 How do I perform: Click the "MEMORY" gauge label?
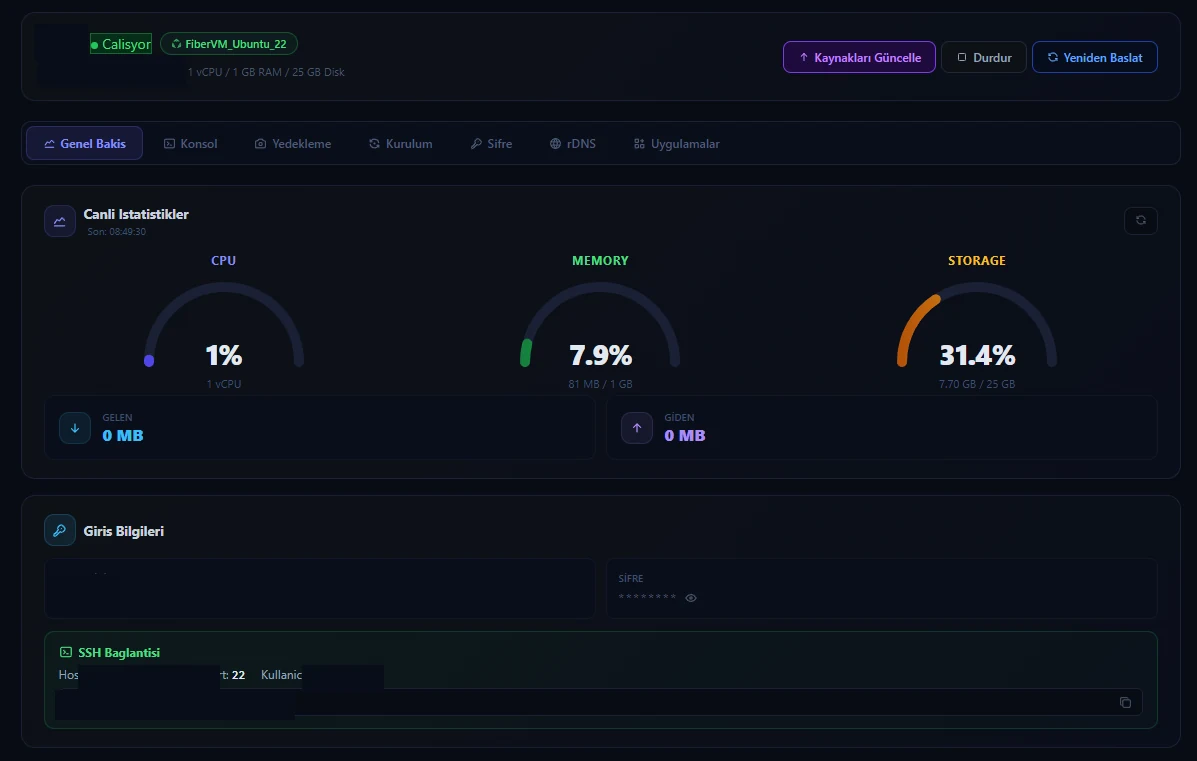pos(600,260)
